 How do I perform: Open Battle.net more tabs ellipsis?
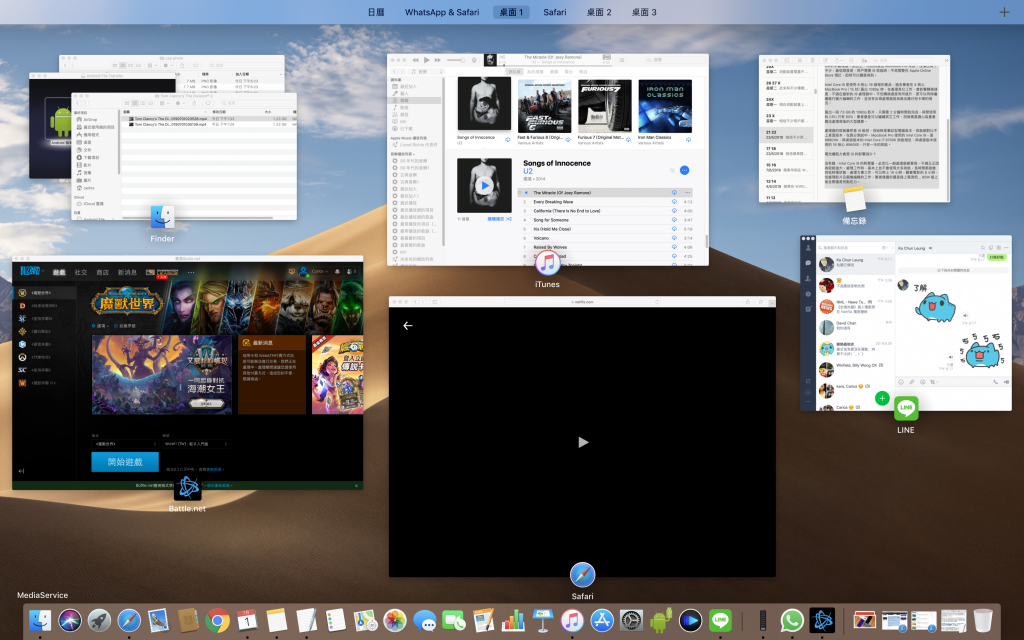pyautogui.click(x=191, y=272)
